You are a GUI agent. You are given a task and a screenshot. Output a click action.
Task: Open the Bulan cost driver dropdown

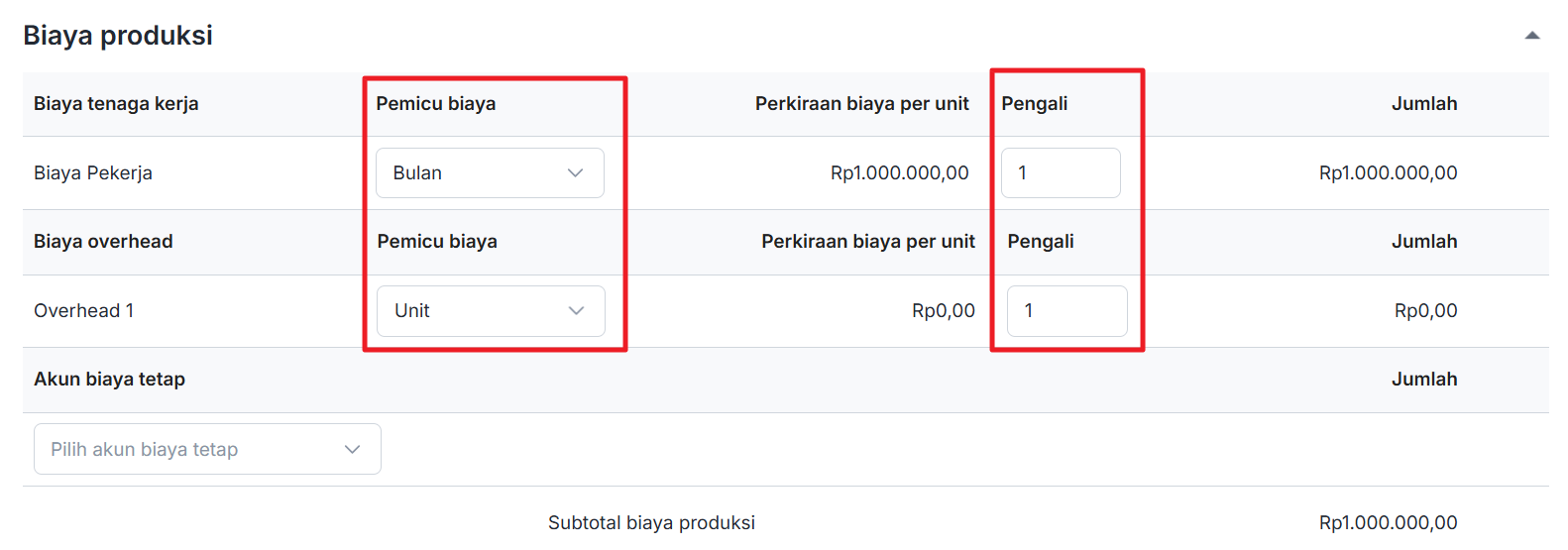(490, 173)
